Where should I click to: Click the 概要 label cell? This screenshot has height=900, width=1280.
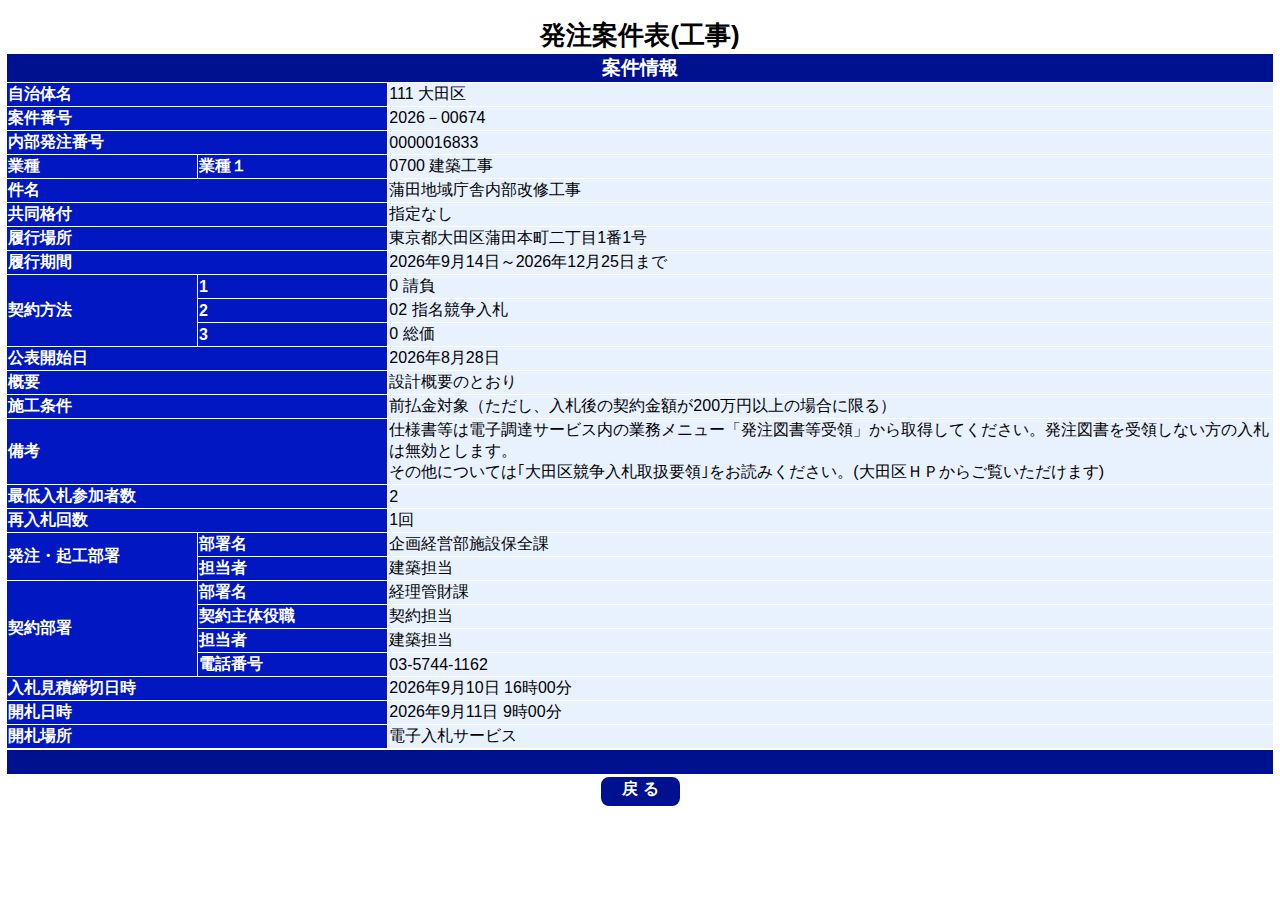197,382
